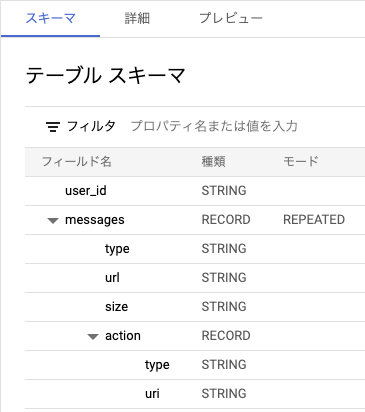Click the RECORD type of messages

[226, 220]
